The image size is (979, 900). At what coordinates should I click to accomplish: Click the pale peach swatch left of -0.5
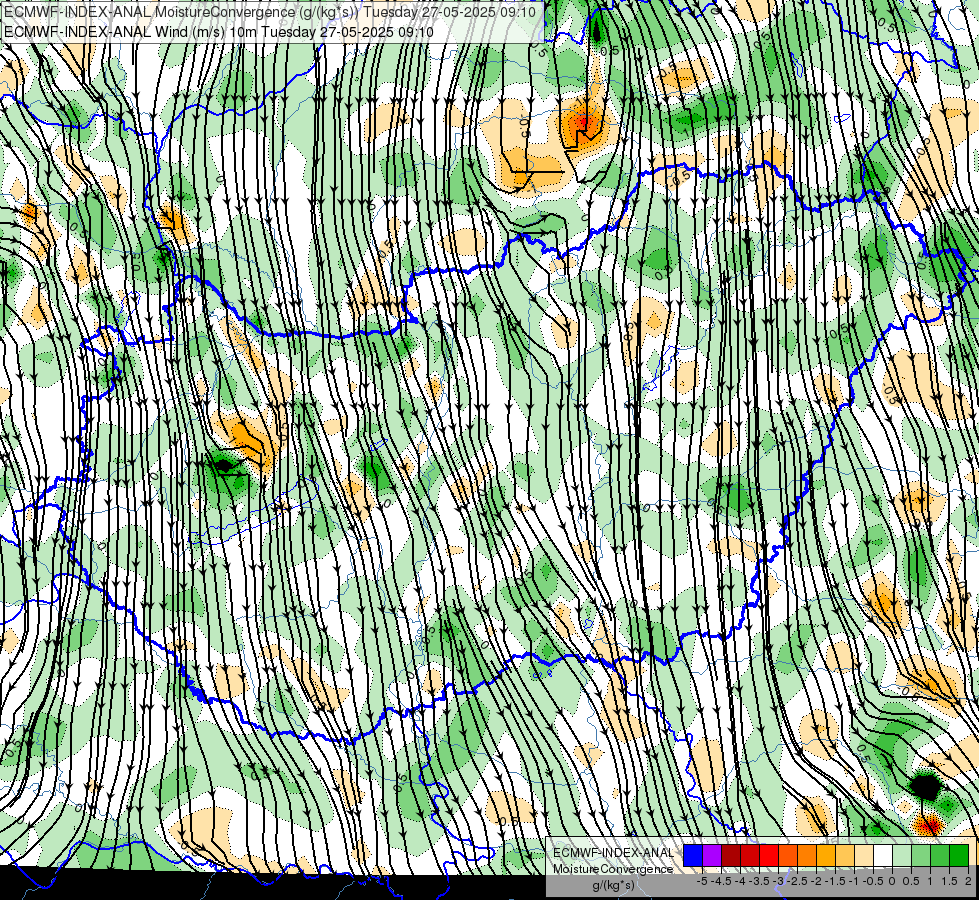click(864, 856)
